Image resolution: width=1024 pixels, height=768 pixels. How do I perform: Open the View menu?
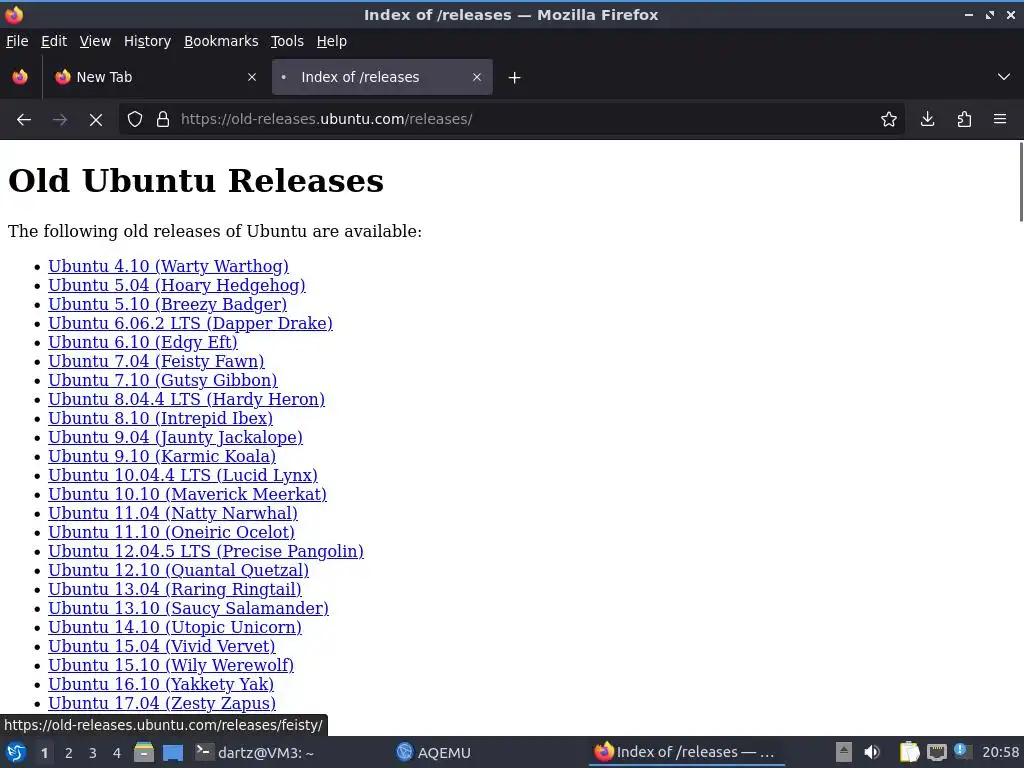click(x=95, y=41)
